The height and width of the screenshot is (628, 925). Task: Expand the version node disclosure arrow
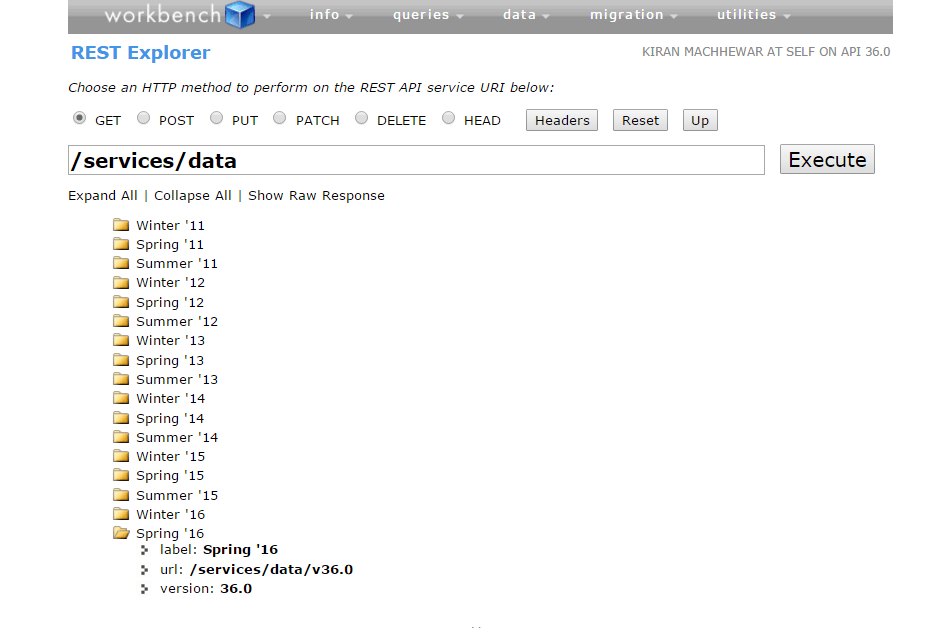pos(146,588)
